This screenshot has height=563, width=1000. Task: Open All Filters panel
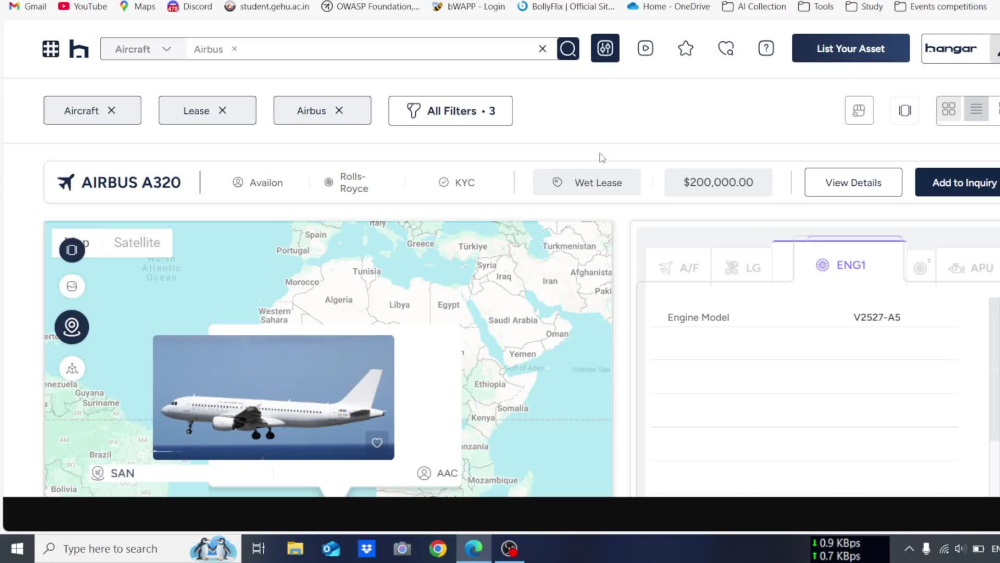pos(450,111)
